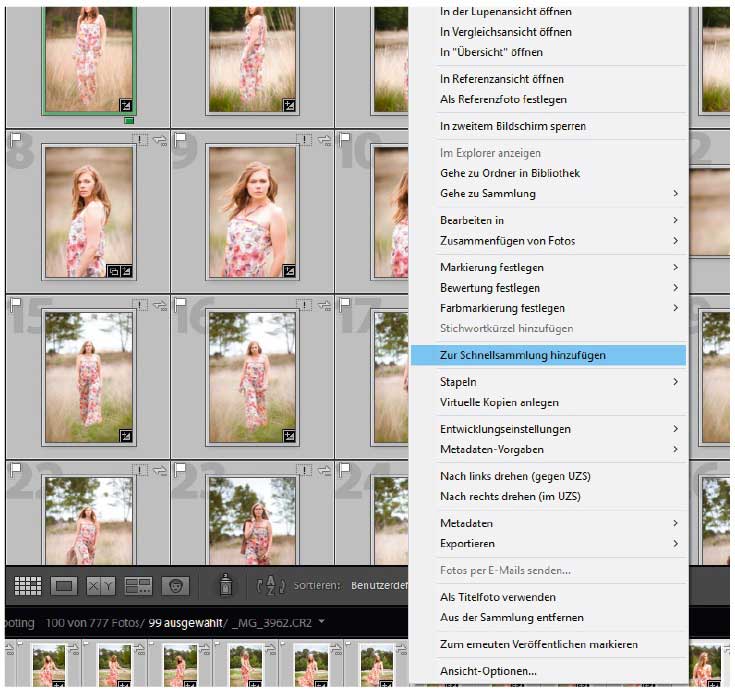Switch to Loupe view in toolbar
This screenshot has height=692, width=735.
pos(64,586)
